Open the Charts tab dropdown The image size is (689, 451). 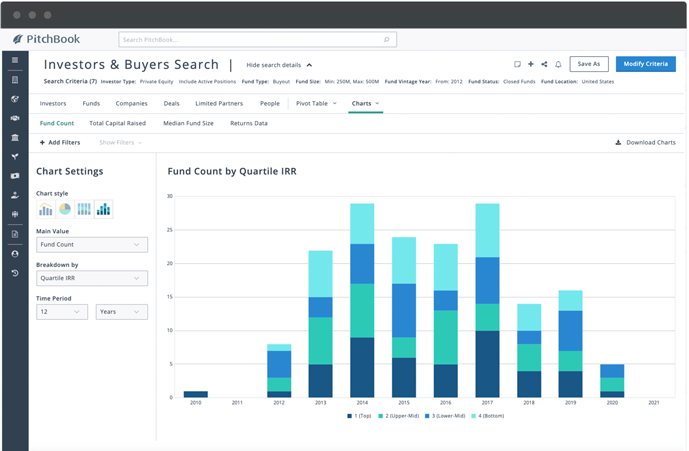point(366,103)
